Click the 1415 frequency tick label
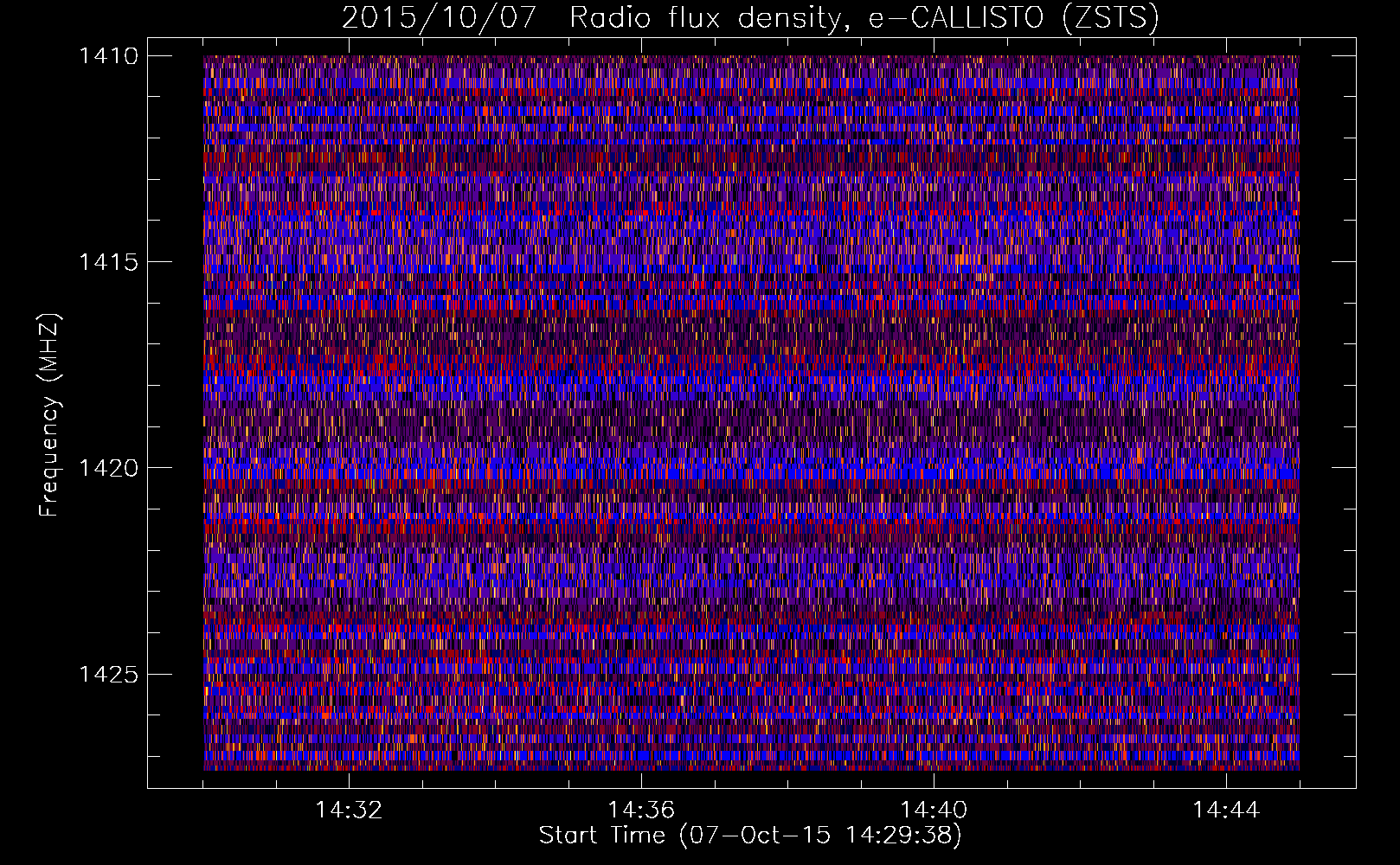Viewport: 1400px width, 865px height. click(109, 262)
